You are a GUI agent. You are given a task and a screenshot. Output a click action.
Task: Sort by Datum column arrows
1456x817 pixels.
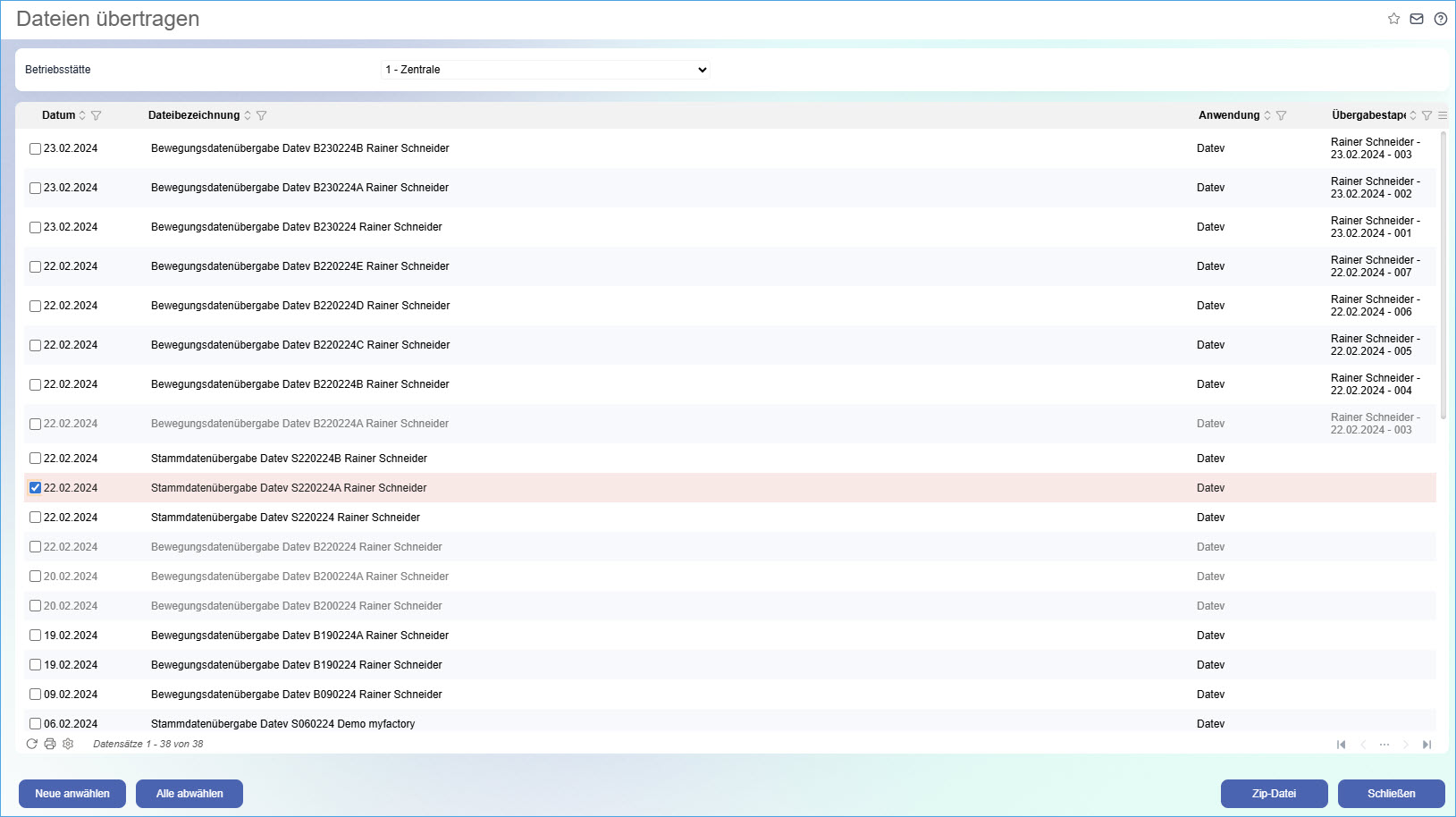82,115
